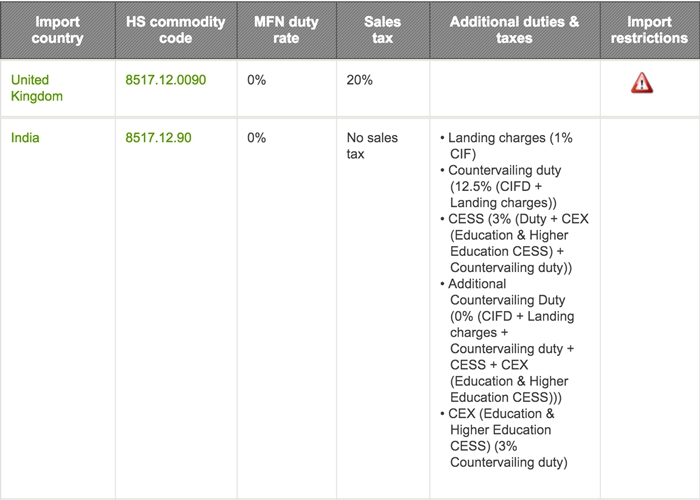
Task: Open the India country link
Action: 25,138
